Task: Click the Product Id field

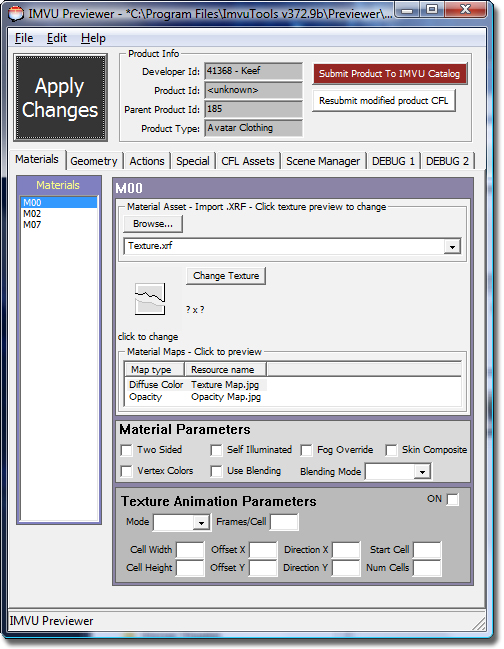Action: [254, 90]
